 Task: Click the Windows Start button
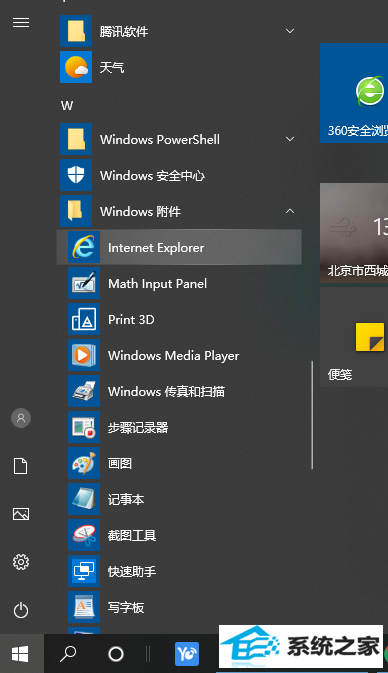pos(21,654)
